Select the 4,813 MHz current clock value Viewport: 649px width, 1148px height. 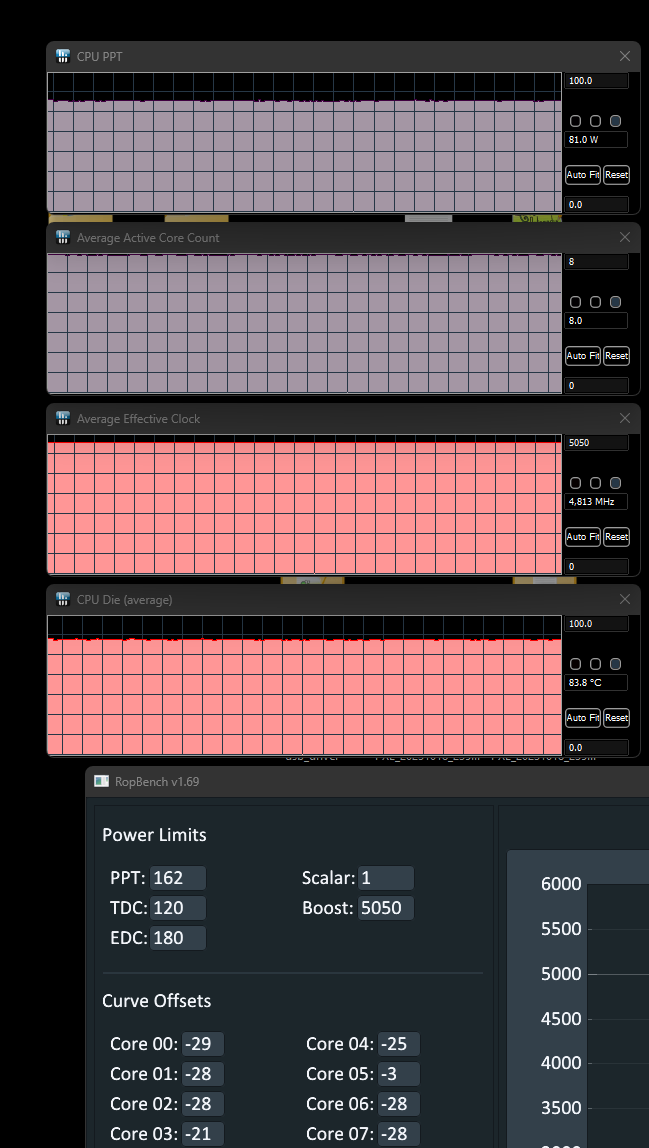click(x=596, y=502)
